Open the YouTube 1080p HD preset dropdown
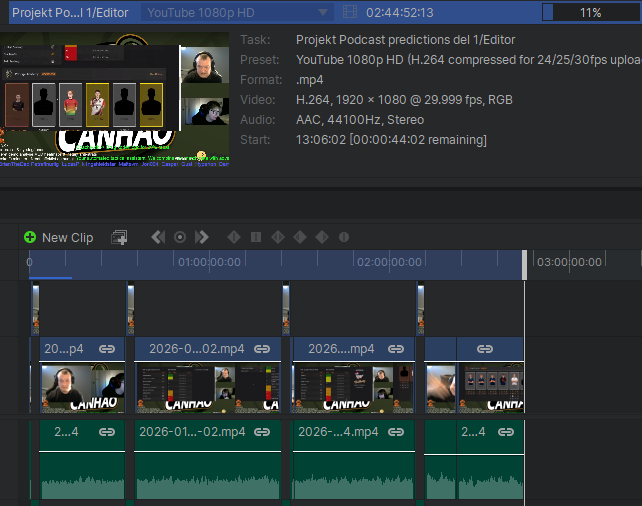 coord(237,13)
